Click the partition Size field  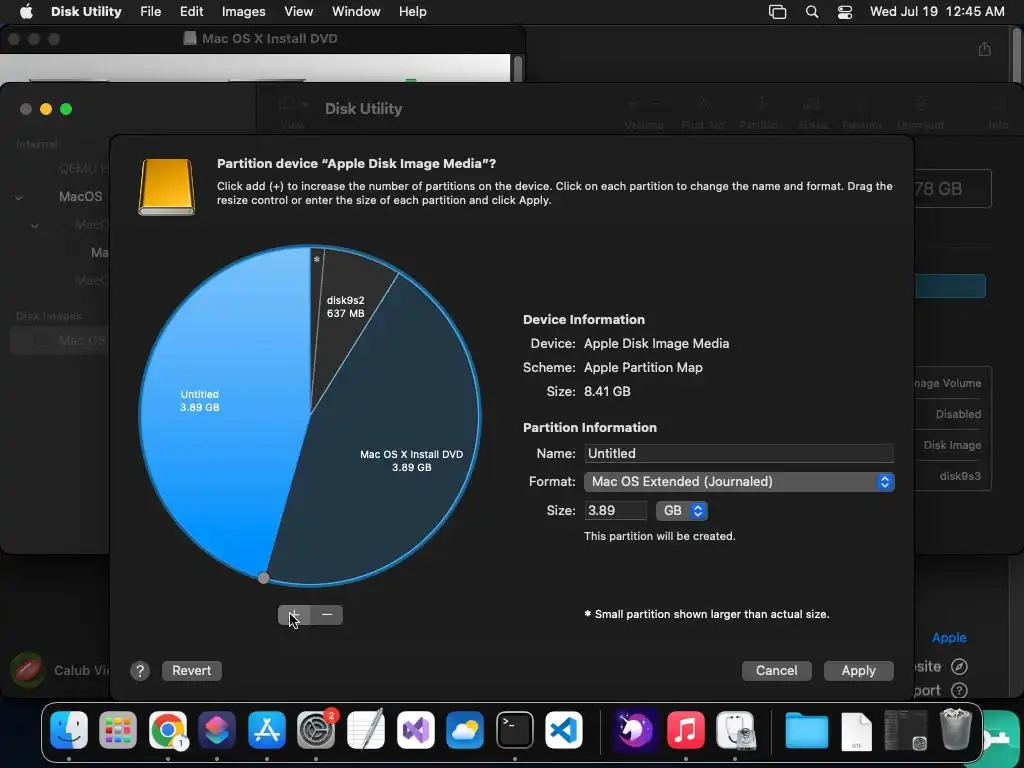click(x=616, y=510)
